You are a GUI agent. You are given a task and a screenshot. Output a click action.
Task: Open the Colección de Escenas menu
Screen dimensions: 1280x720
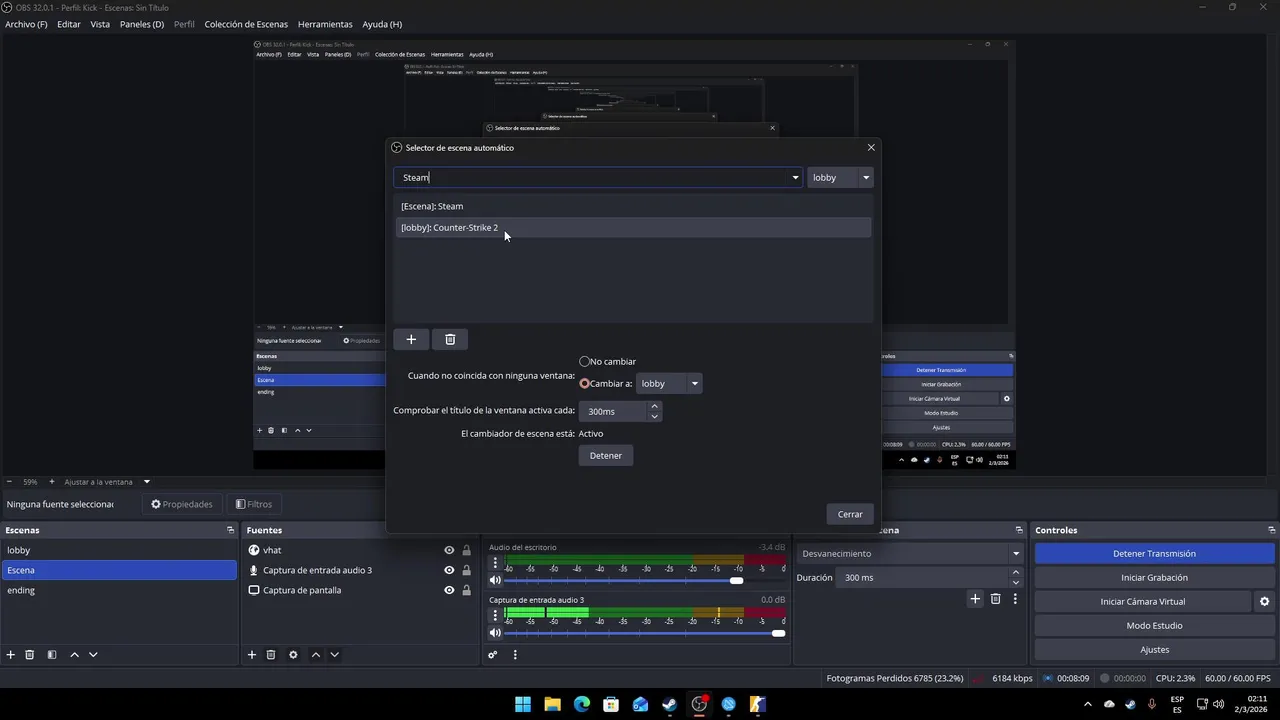pos(246,24)
